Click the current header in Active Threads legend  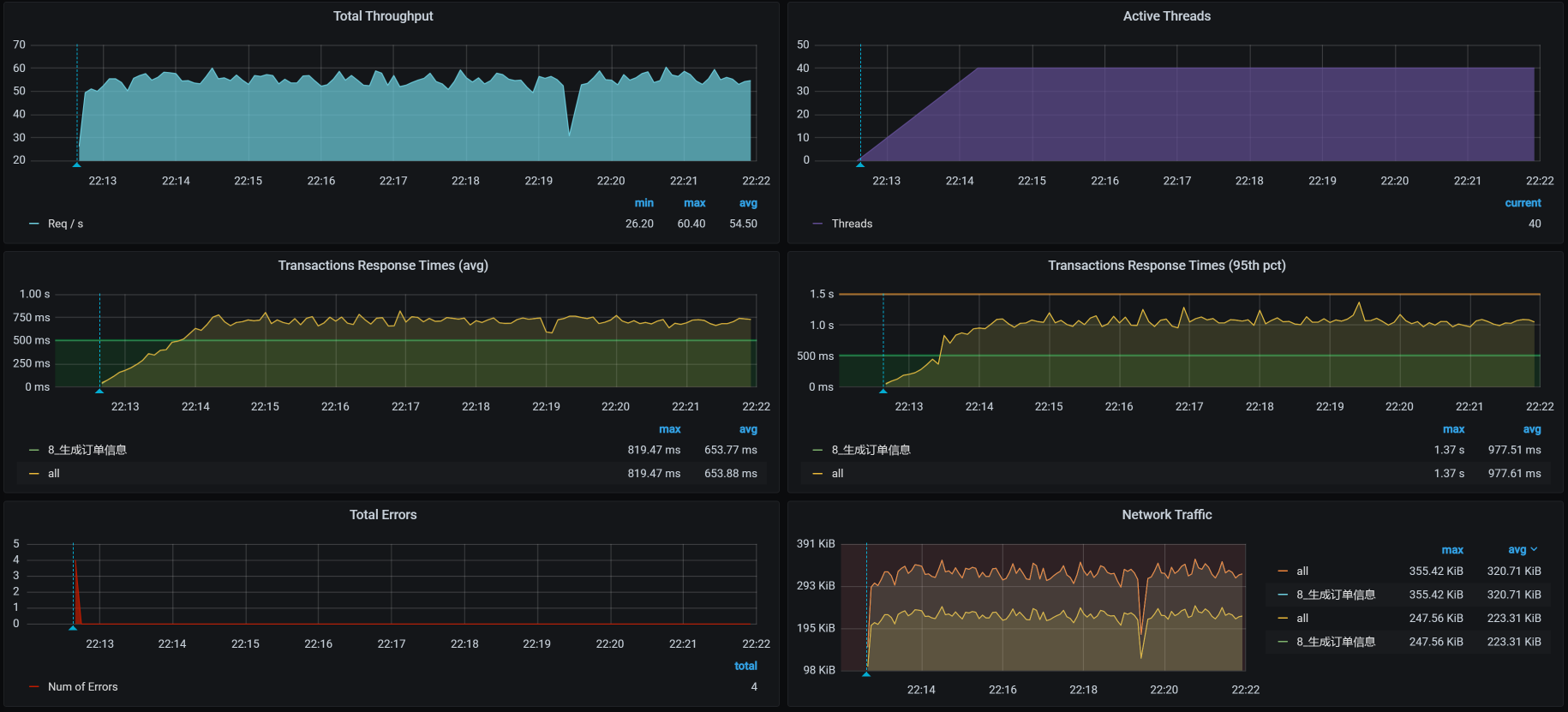tap(1523, 203)
